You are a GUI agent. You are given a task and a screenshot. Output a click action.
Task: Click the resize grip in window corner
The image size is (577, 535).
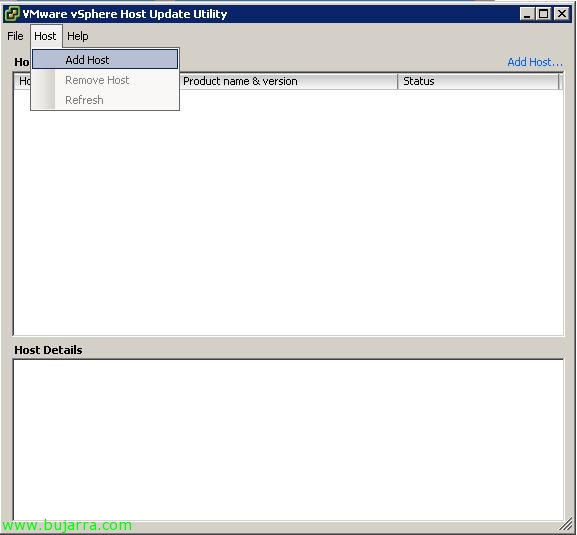(x=567, y=525)
